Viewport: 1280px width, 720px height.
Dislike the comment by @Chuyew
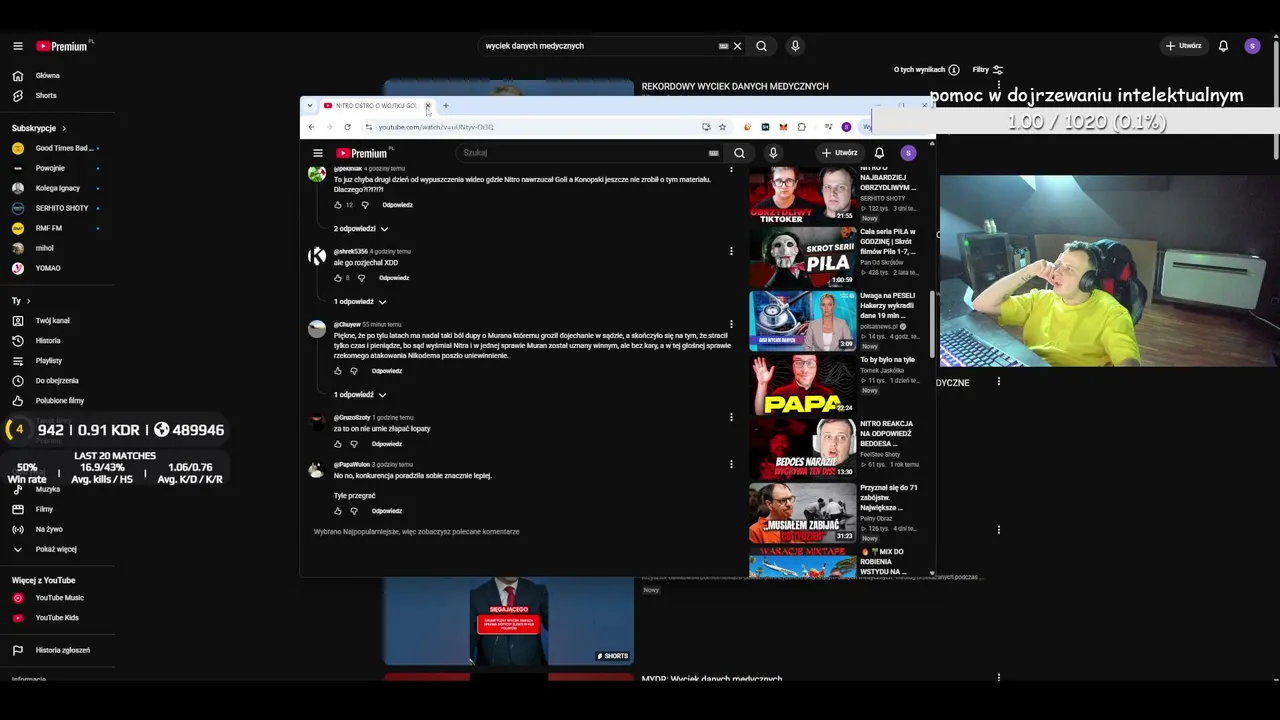click(x=354, y=371)
